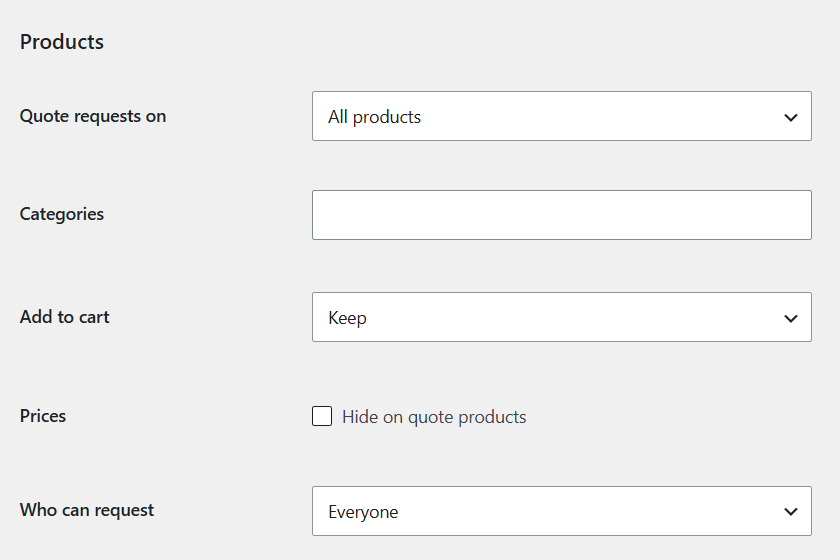Click the Quote requests on label
Viewport: 840px width, 560px height.
(93, 116)
